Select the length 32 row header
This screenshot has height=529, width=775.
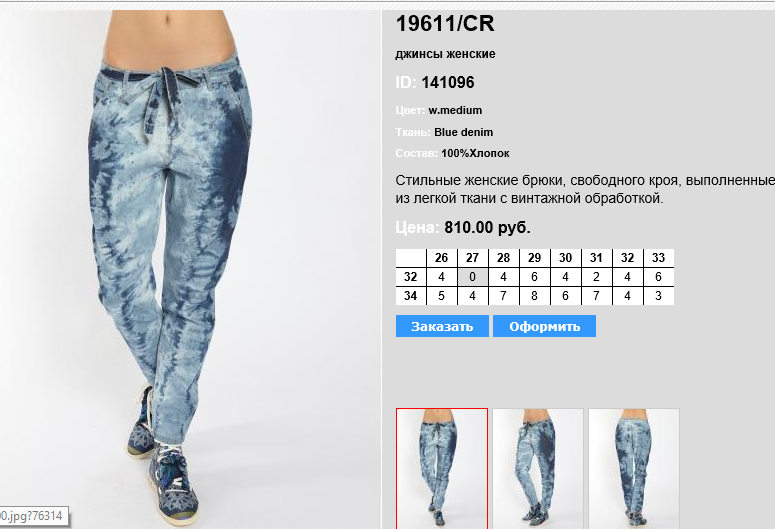411,277
